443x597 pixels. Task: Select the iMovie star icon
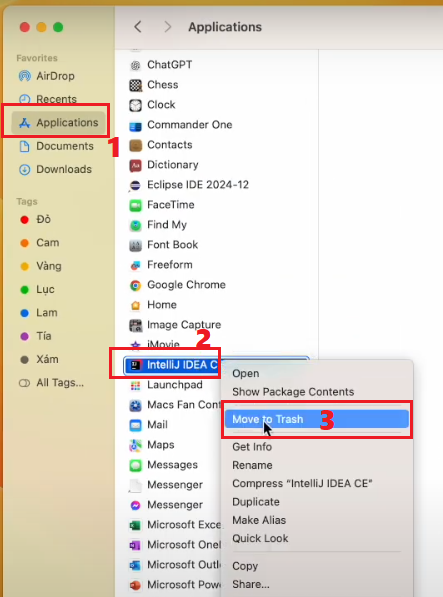click(x=135, y=345)
